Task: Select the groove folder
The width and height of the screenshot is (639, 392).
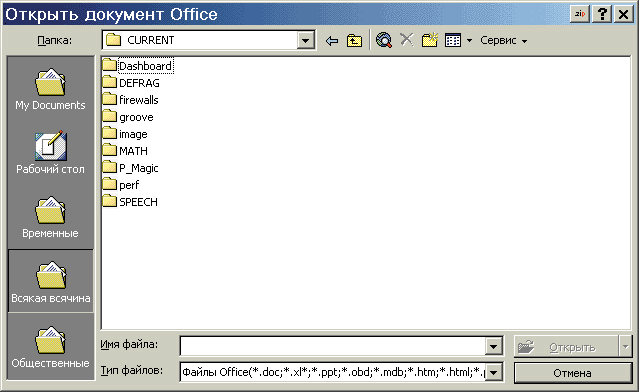Action: [128, 117]
